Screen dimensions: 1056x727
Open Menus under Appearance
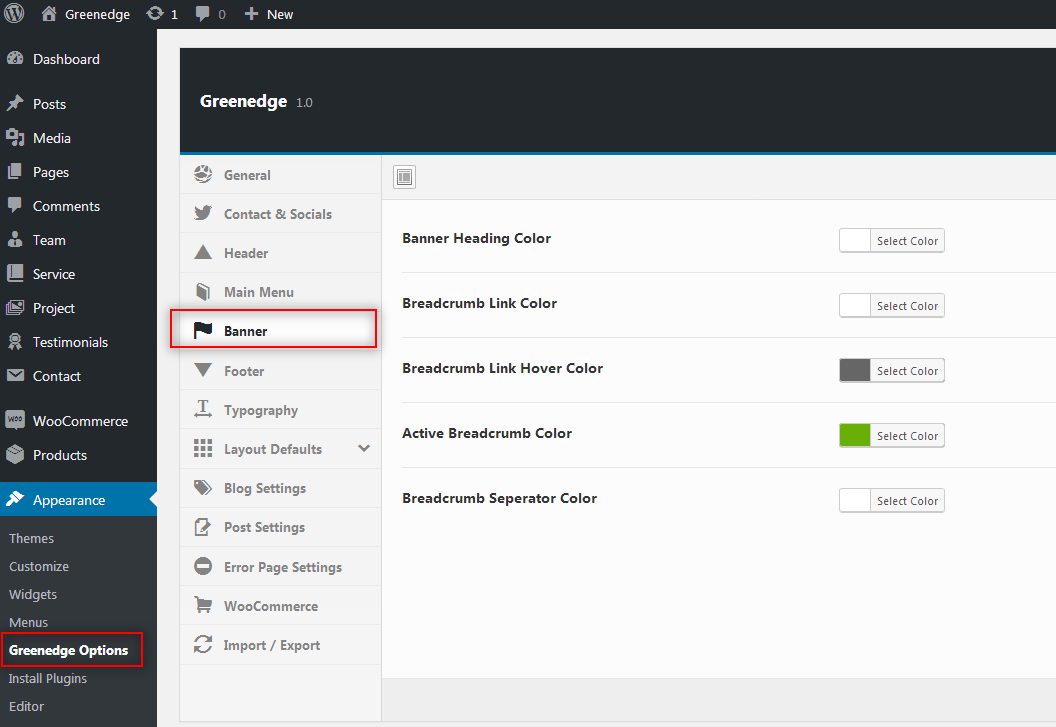[28, 623]
